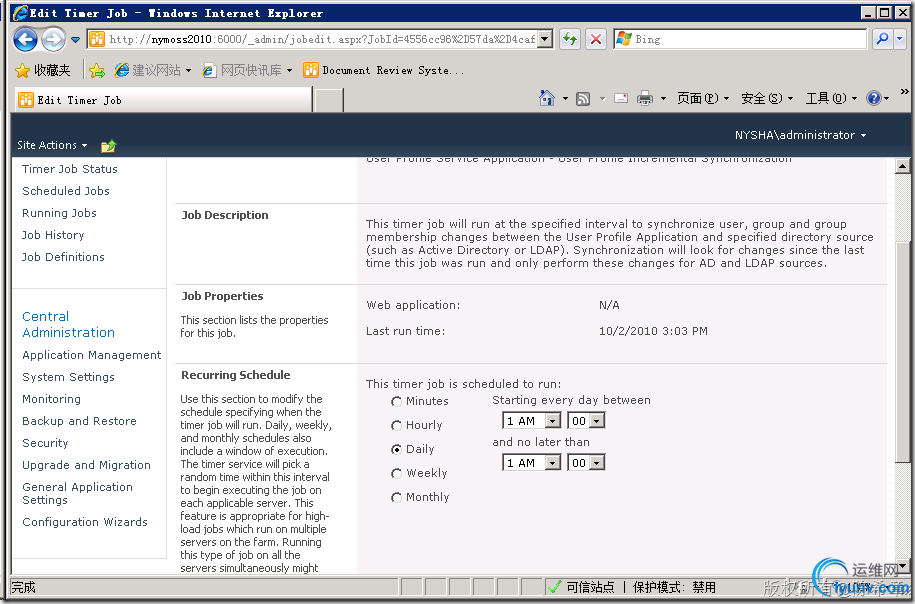The width and height of the screenshot is (915, 604).
Task: Open the 页面(P) Page menu
Action: (x=703, y=98)
